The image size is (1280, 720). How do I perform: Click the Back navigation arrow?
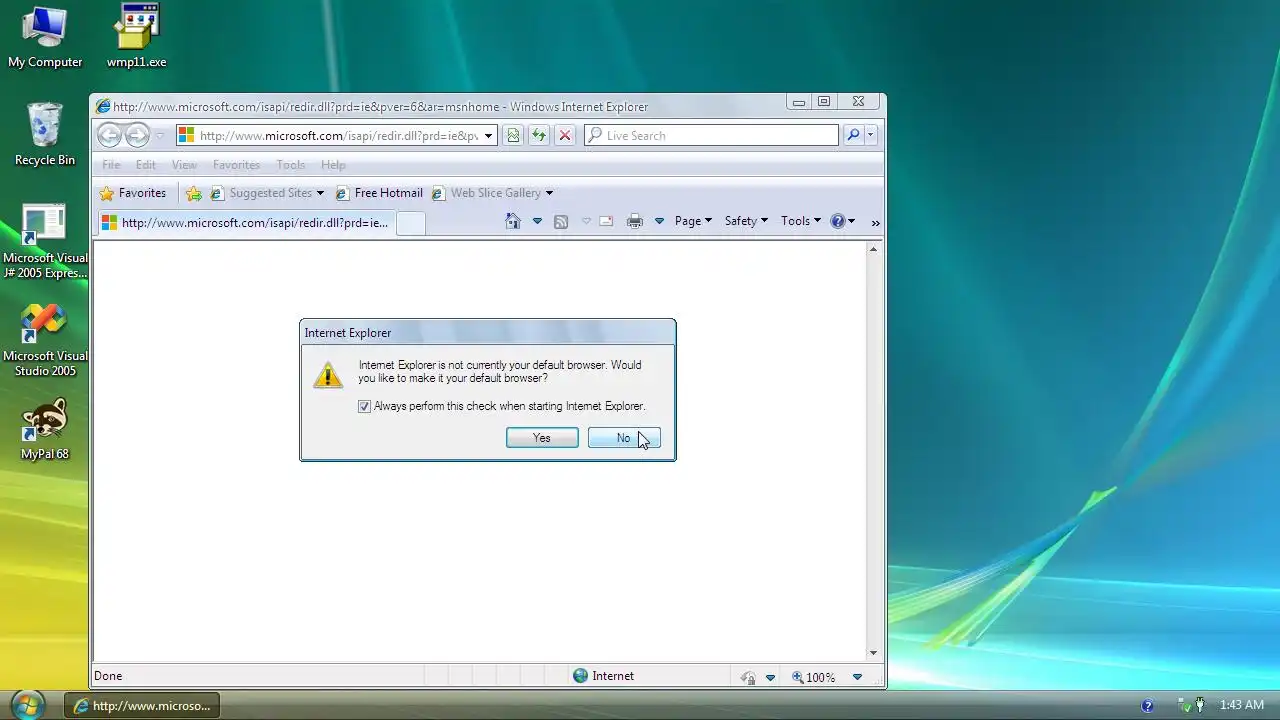[109, 135]
